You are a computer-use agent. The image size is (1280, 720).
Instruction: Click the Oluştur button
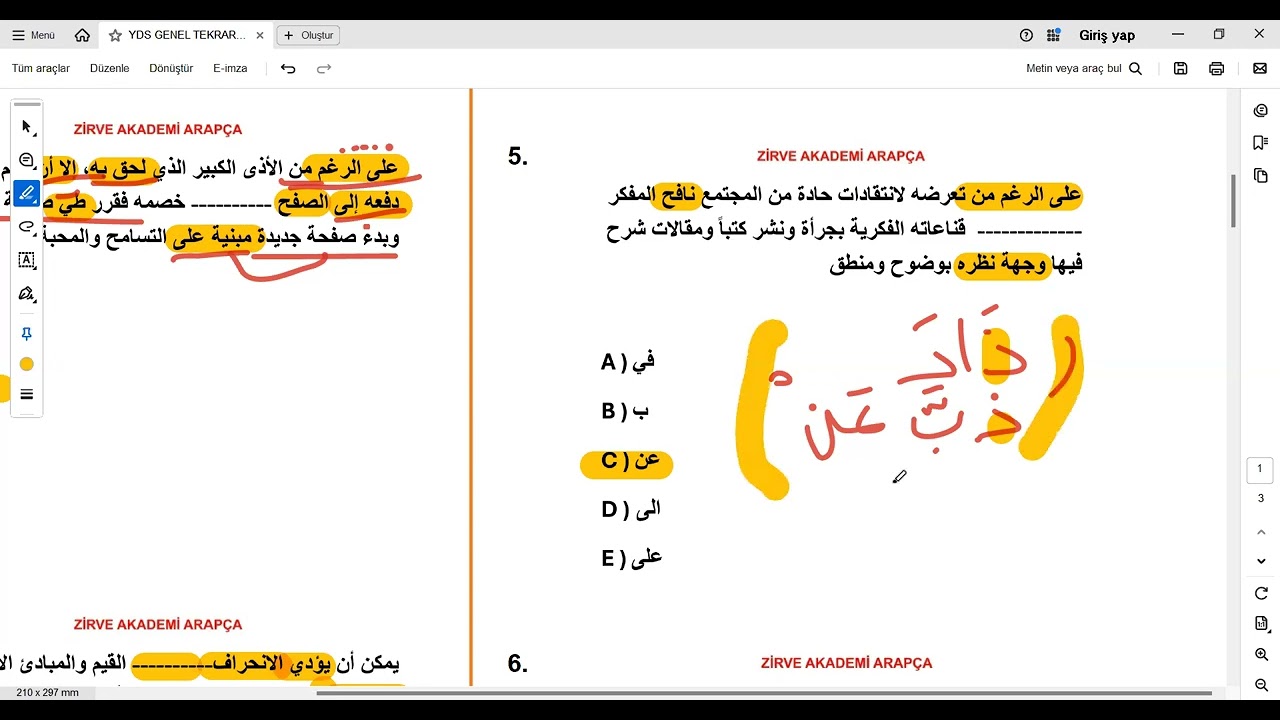coord(308,35)
